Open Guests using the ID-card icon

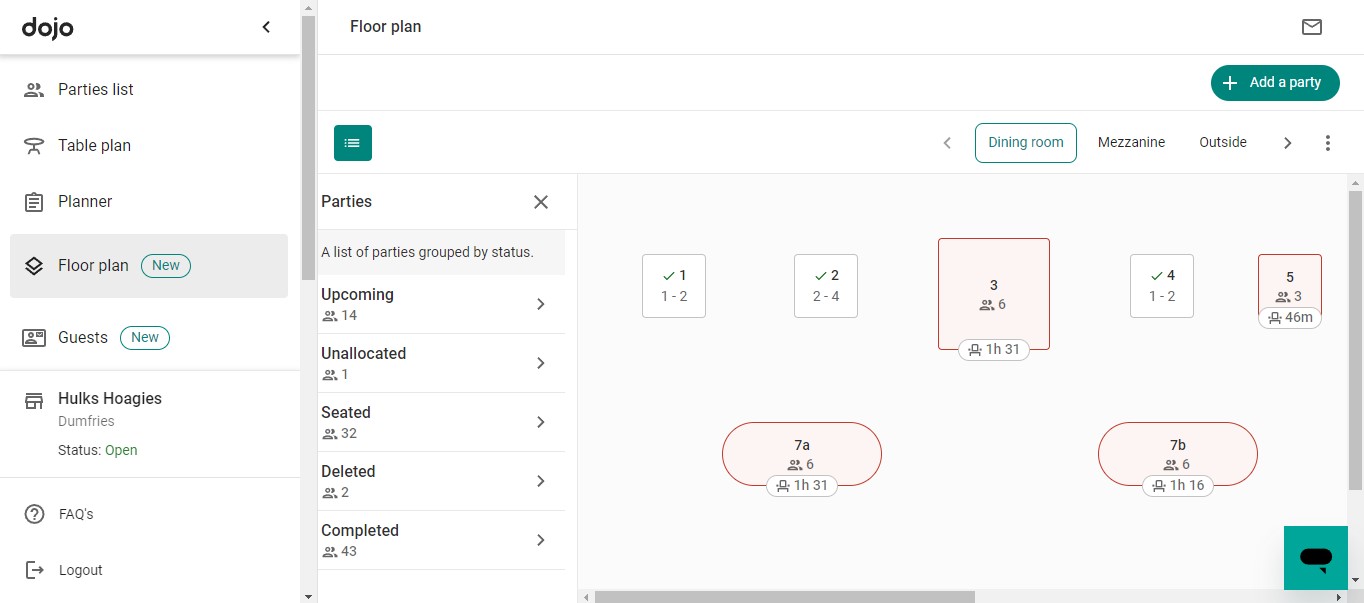[33, 337]
